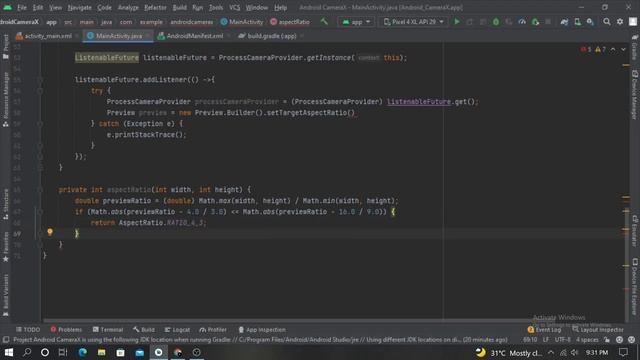Run the app with green play button
This screenshot has height=360, width=640.
pyautogui.click(x=457, y=22)
